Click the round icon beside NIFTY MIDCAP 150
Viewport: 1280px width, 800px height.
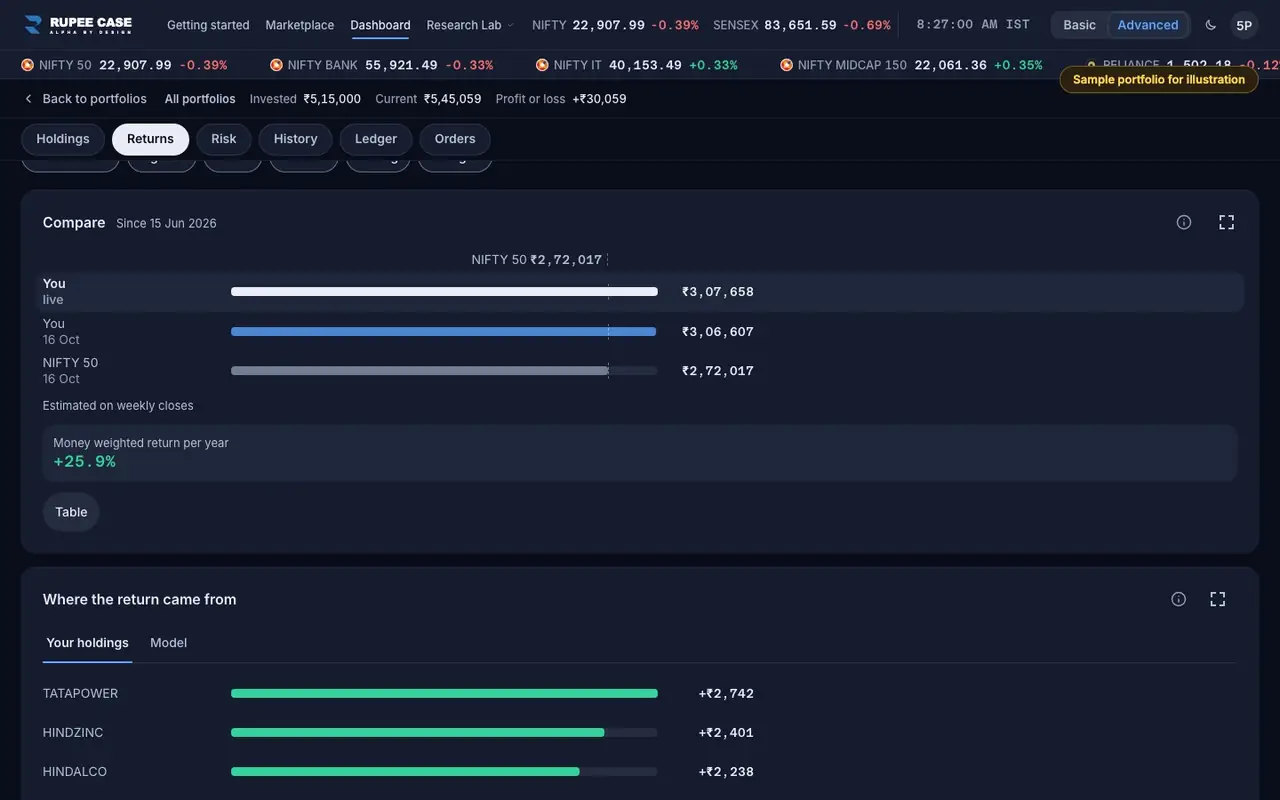(786, 65)
